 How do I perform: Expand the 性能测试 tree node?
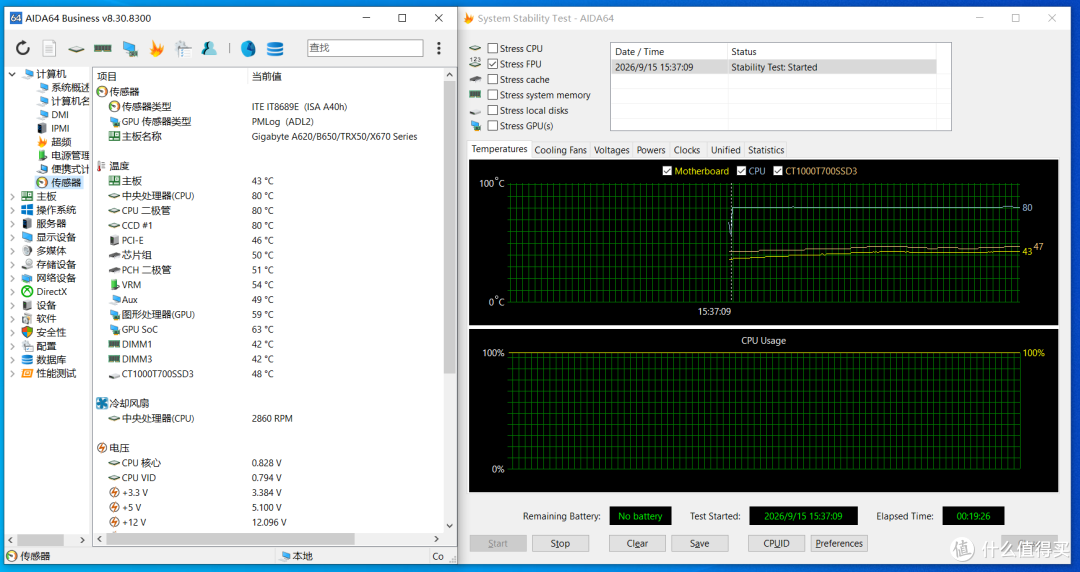[12, 374]
